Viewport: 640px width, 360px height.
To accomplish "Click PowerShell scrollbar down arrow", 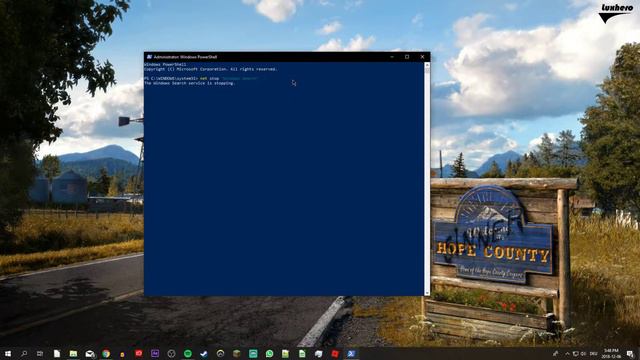I will tap(427, 293).
